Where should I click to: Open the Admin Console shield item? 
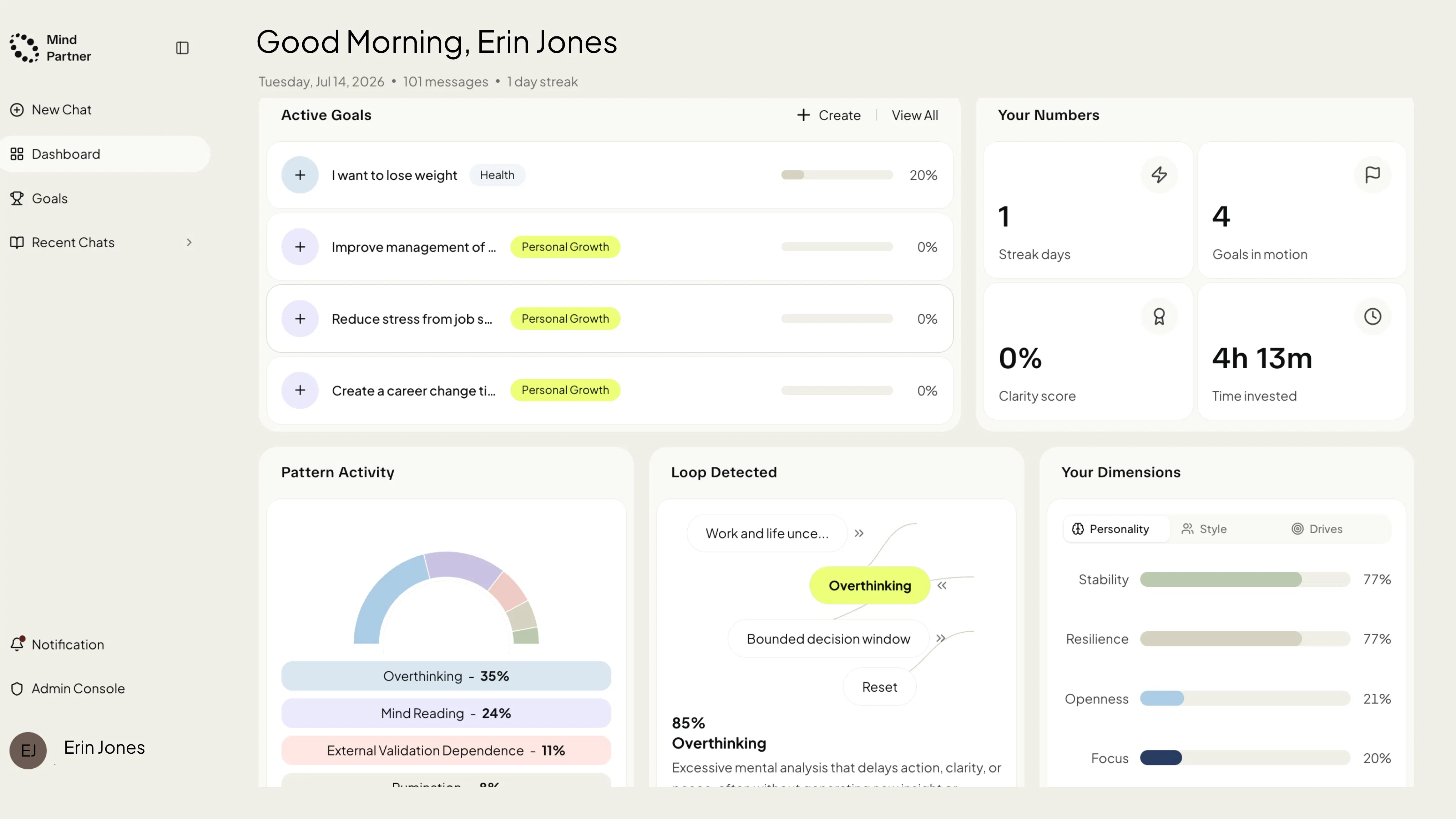coord(67,688)
